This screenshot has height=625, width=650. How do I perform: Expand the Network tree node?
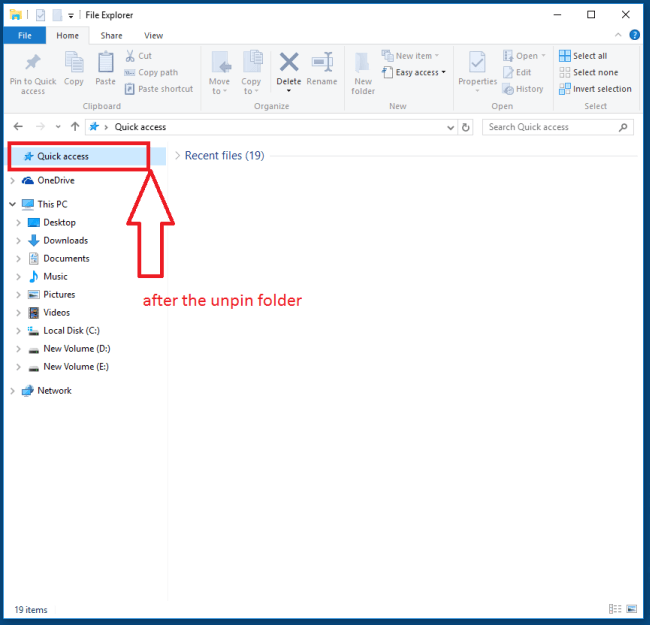click(12, 391)
